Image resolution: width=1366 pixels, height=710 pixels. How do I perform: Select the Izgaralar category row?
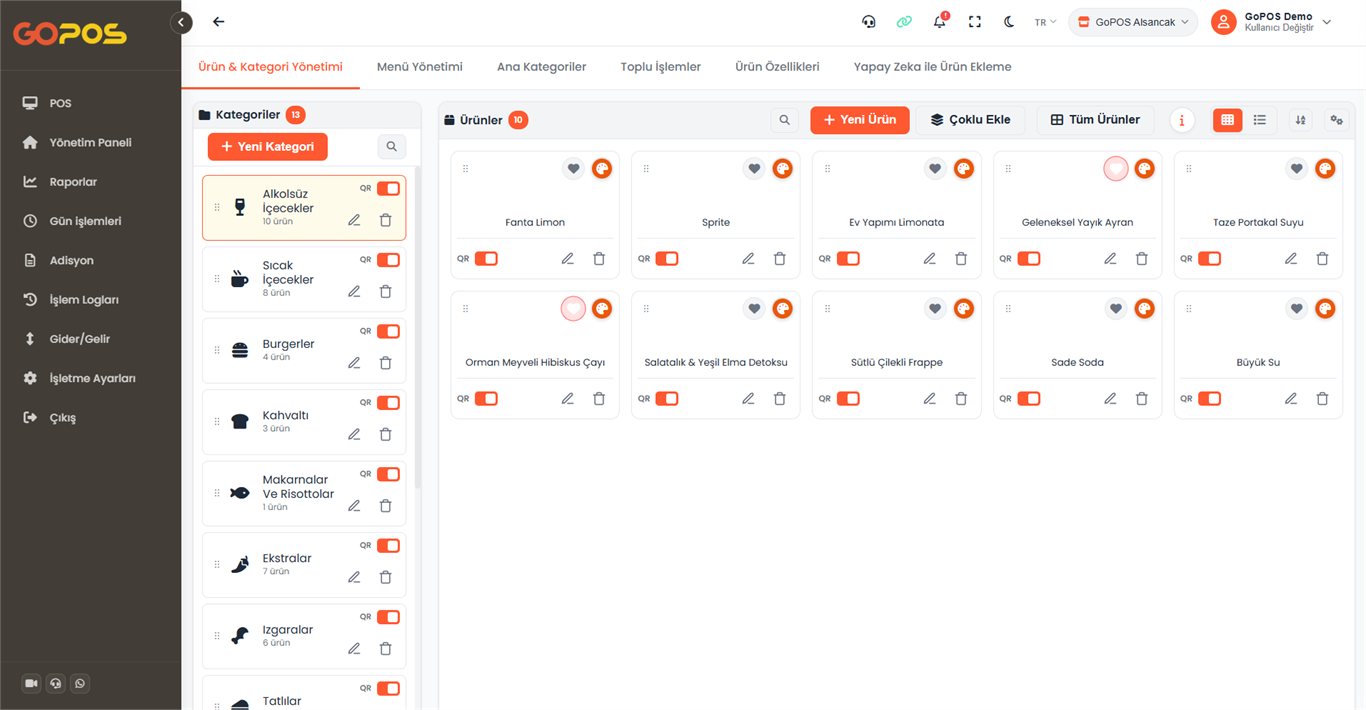[x=304, y=636]
